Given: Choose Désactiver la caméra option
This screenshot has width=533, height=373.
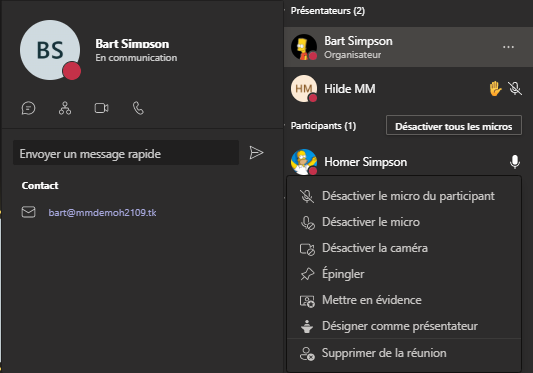Looking at the screenshot, I should (x=404, y=248).
